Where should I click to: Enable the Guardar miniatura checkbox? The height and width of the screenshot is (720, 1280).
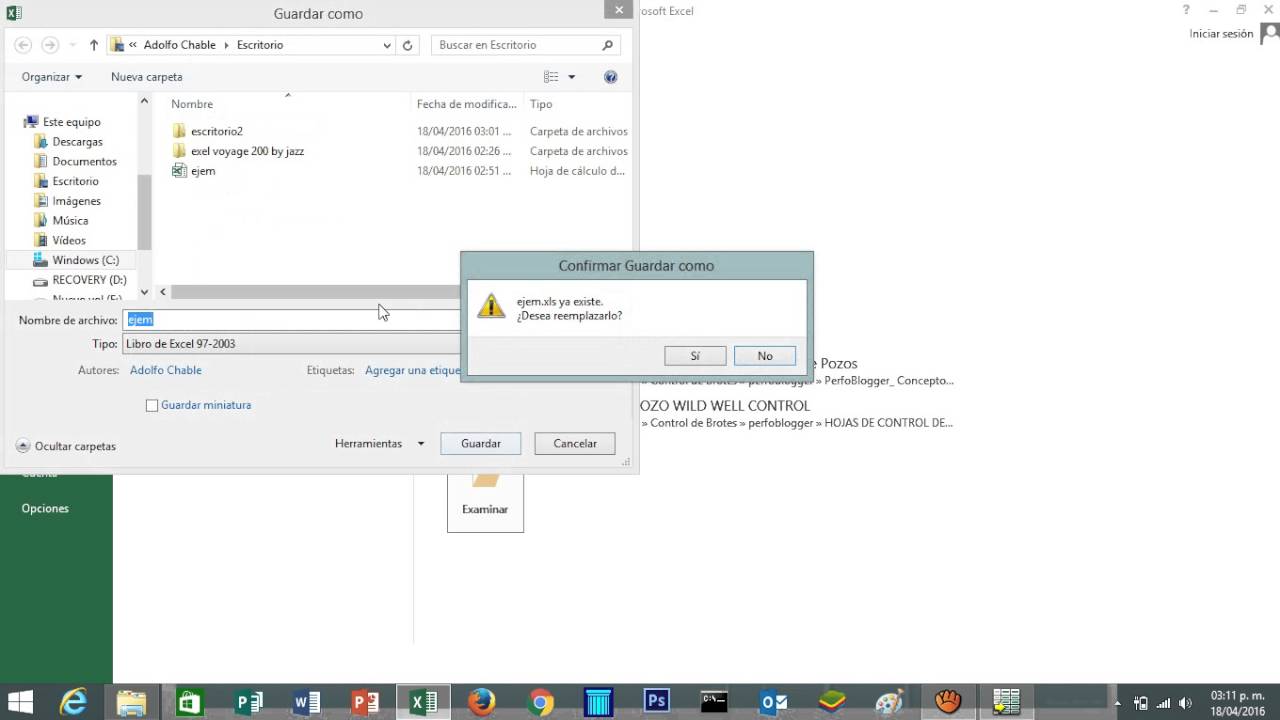(152, 405)
